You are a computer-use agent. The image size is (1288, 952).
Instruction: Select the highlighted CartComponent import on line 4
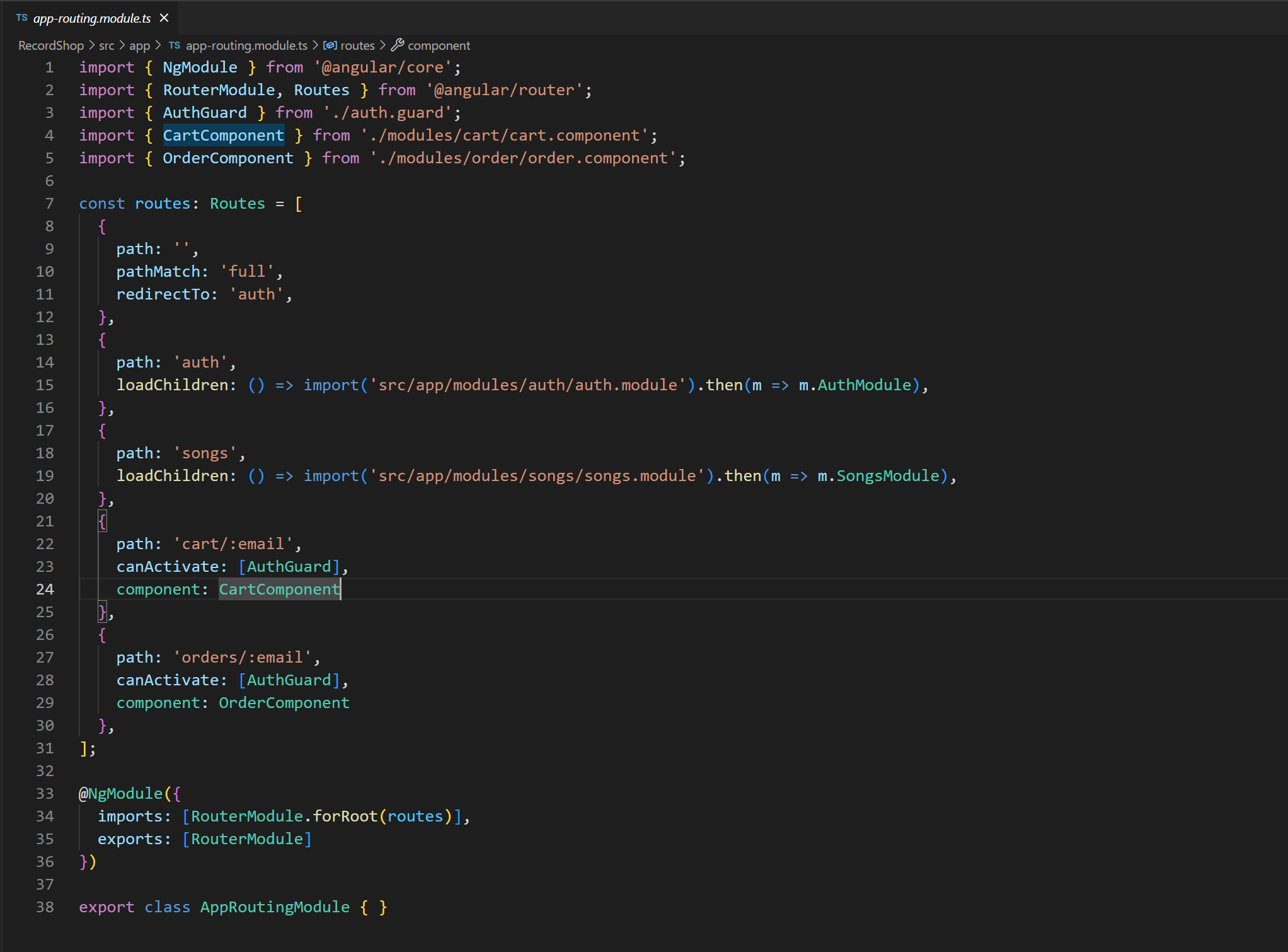(224, 135)
